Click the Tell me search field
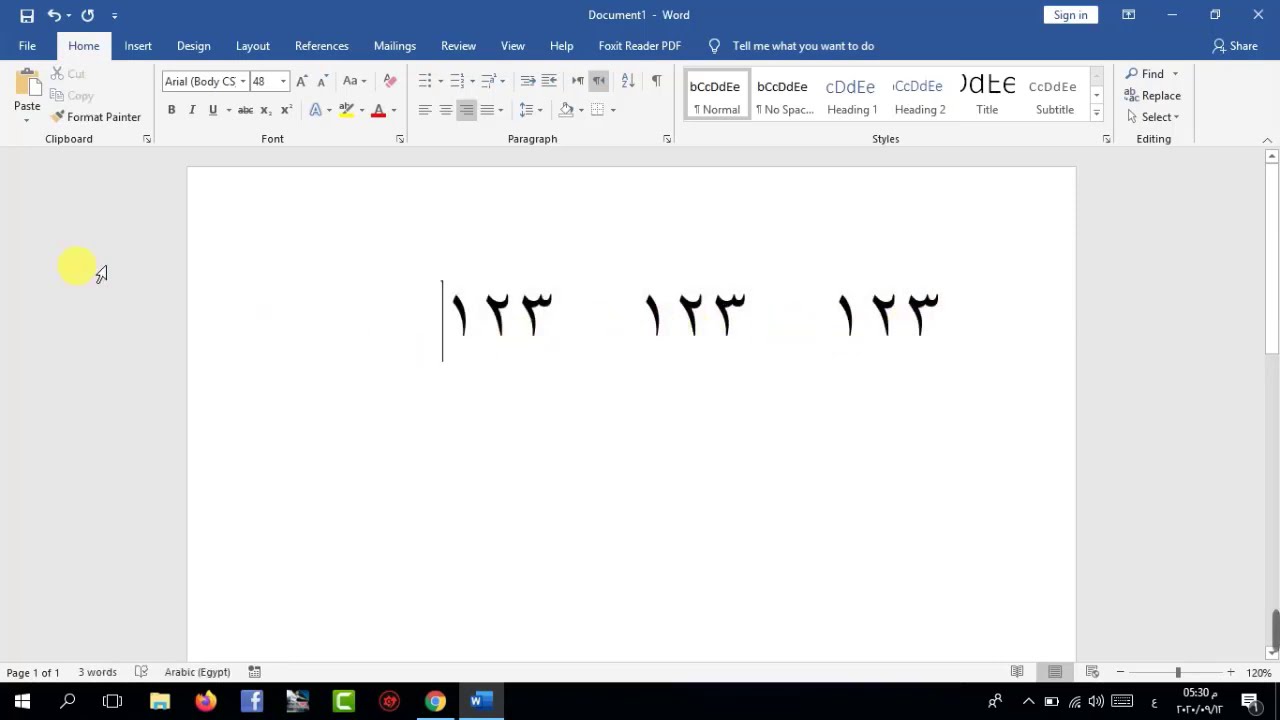Screen dimensions: 1280x720 click(803, 46)
